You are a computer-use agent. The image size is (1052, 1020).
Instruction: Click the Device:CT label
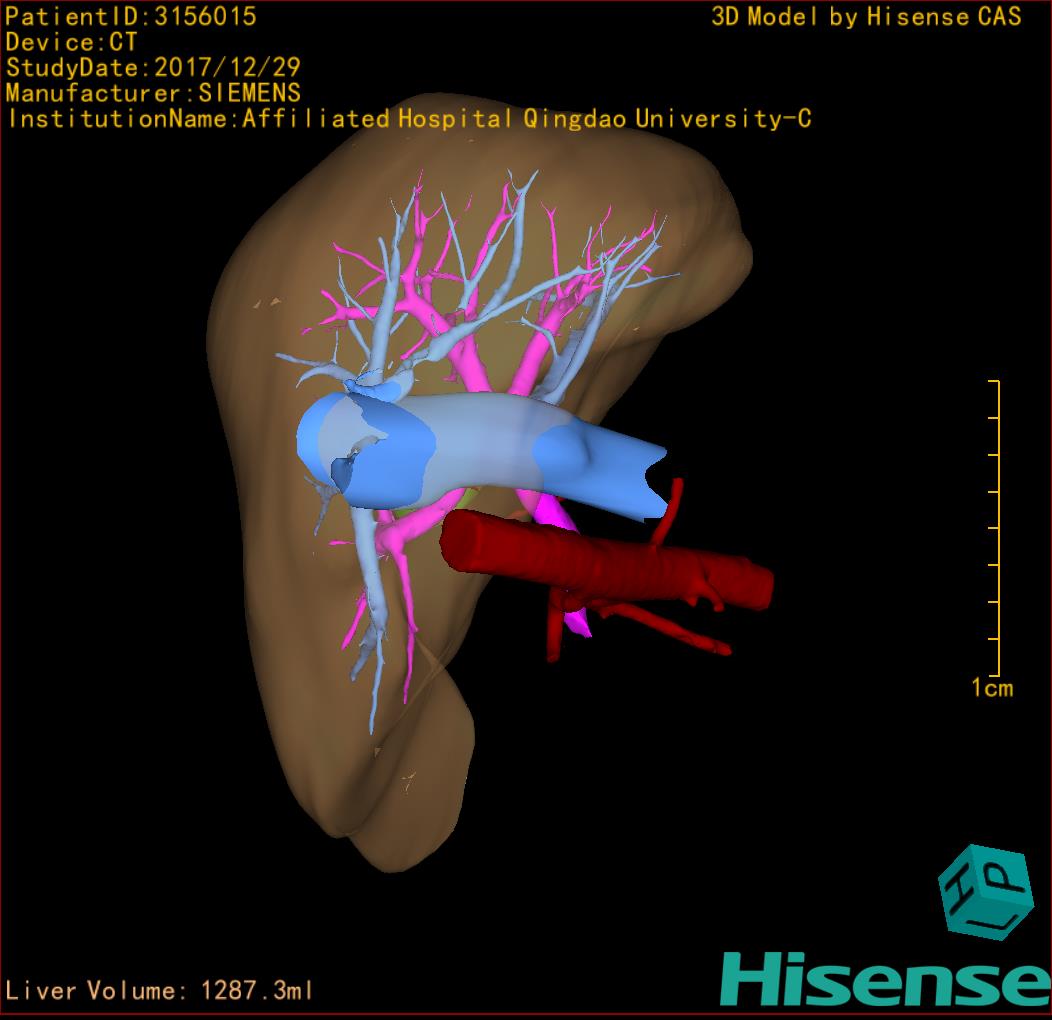tap(71, 42)
